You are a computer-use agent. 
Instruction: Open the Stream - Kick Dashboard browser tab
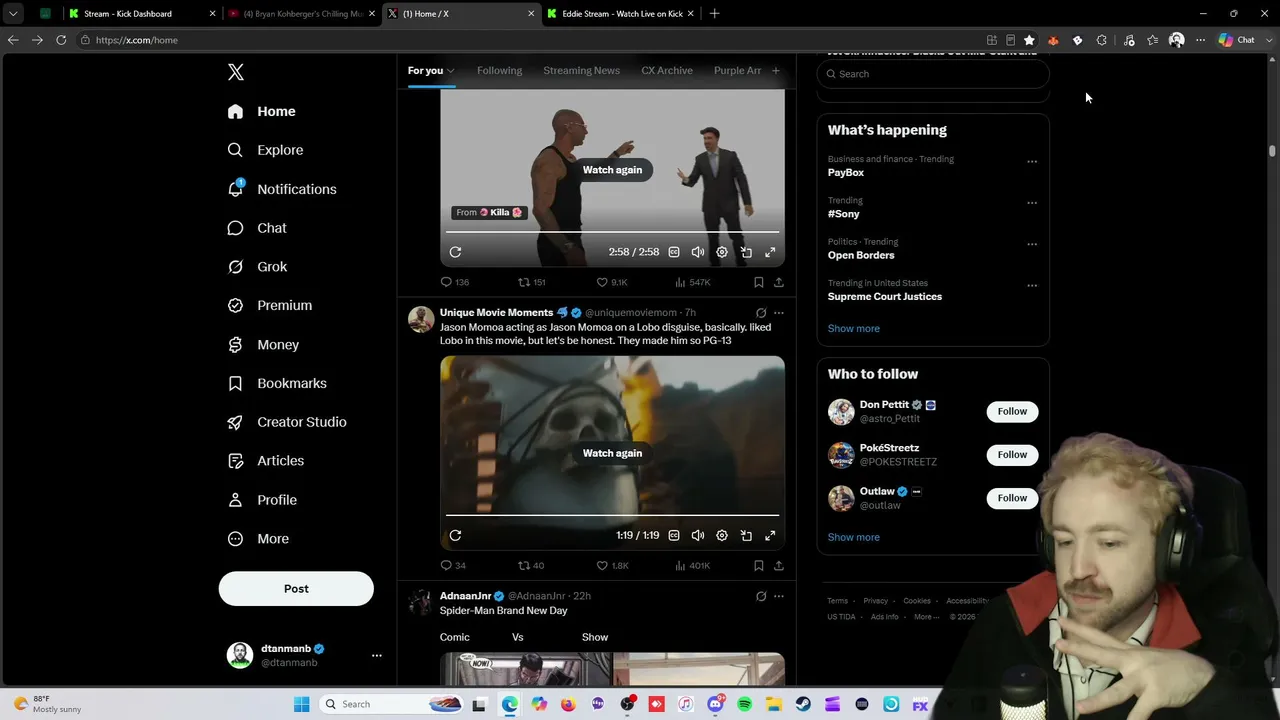(141, 14)
